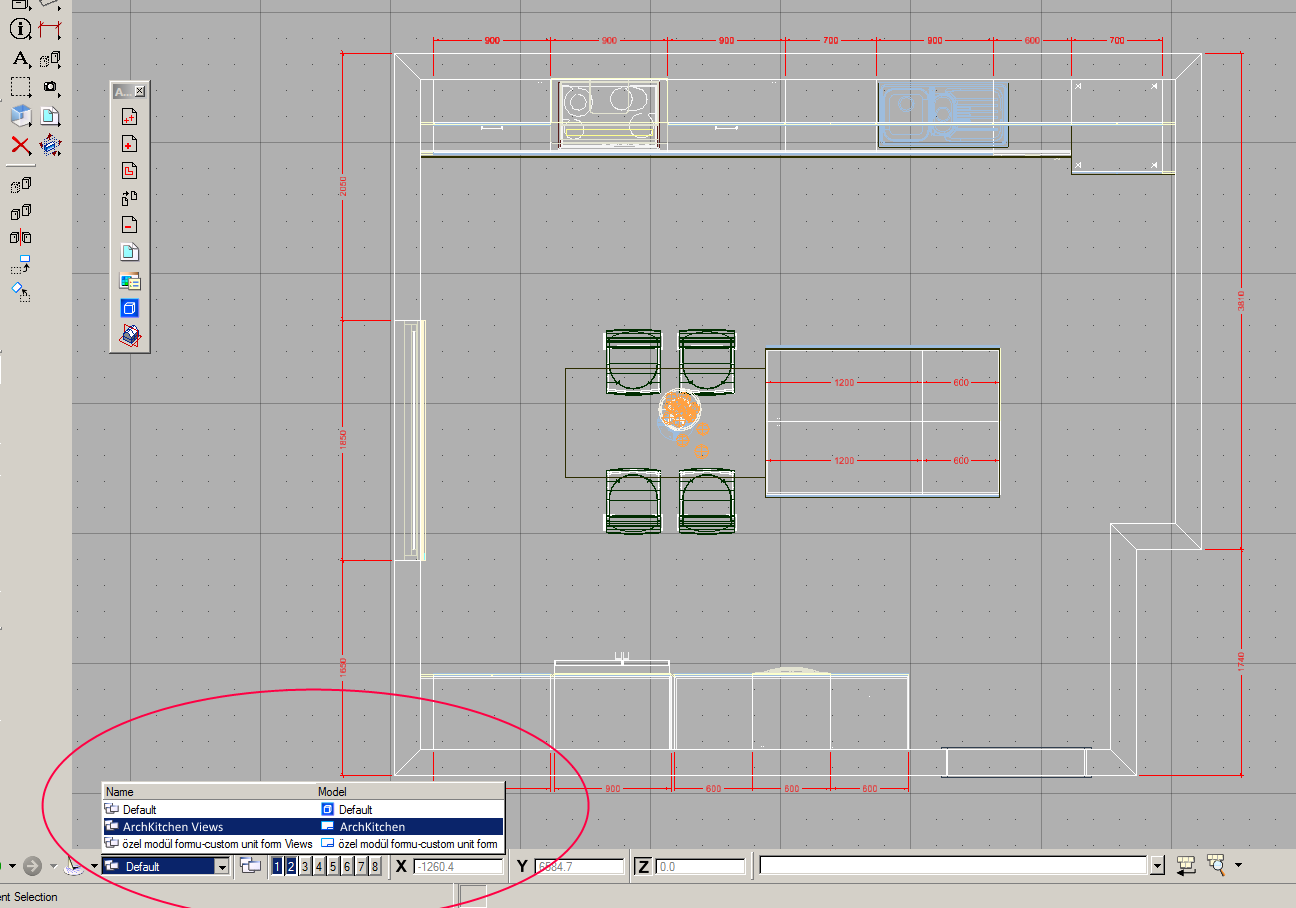This screenshot has width=1296, height=908.
Task: Expand the key-in field dropdown arrow
Action: click(1157, 866)
